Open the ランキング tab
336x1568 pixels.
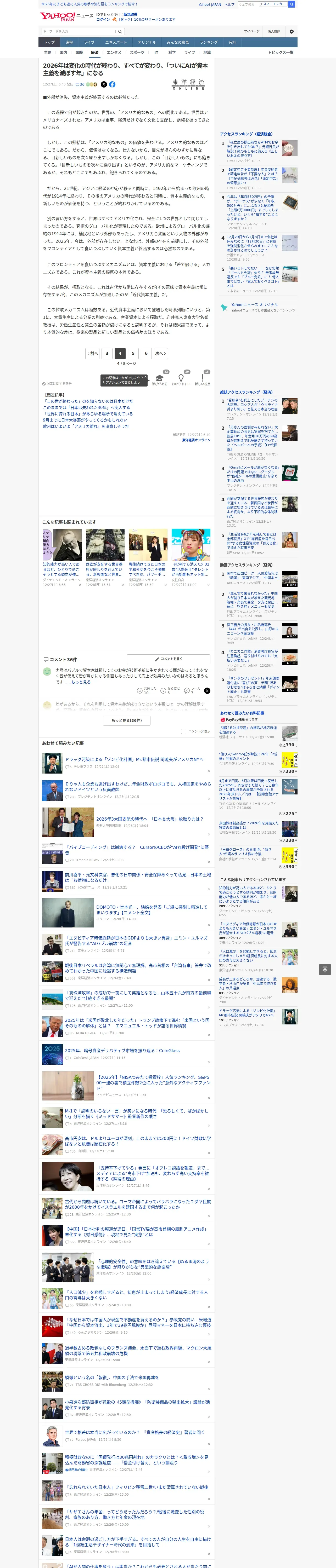(x=209, y=43)
